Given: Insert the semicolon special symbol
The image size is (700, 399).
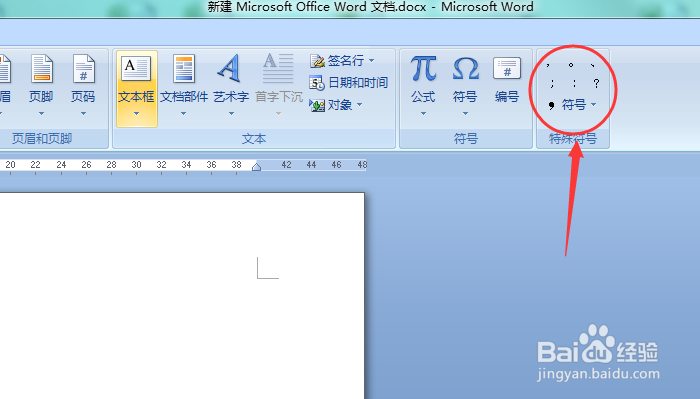Looking at the screenshot, I should pyautogui.click(x=553, y=83).
